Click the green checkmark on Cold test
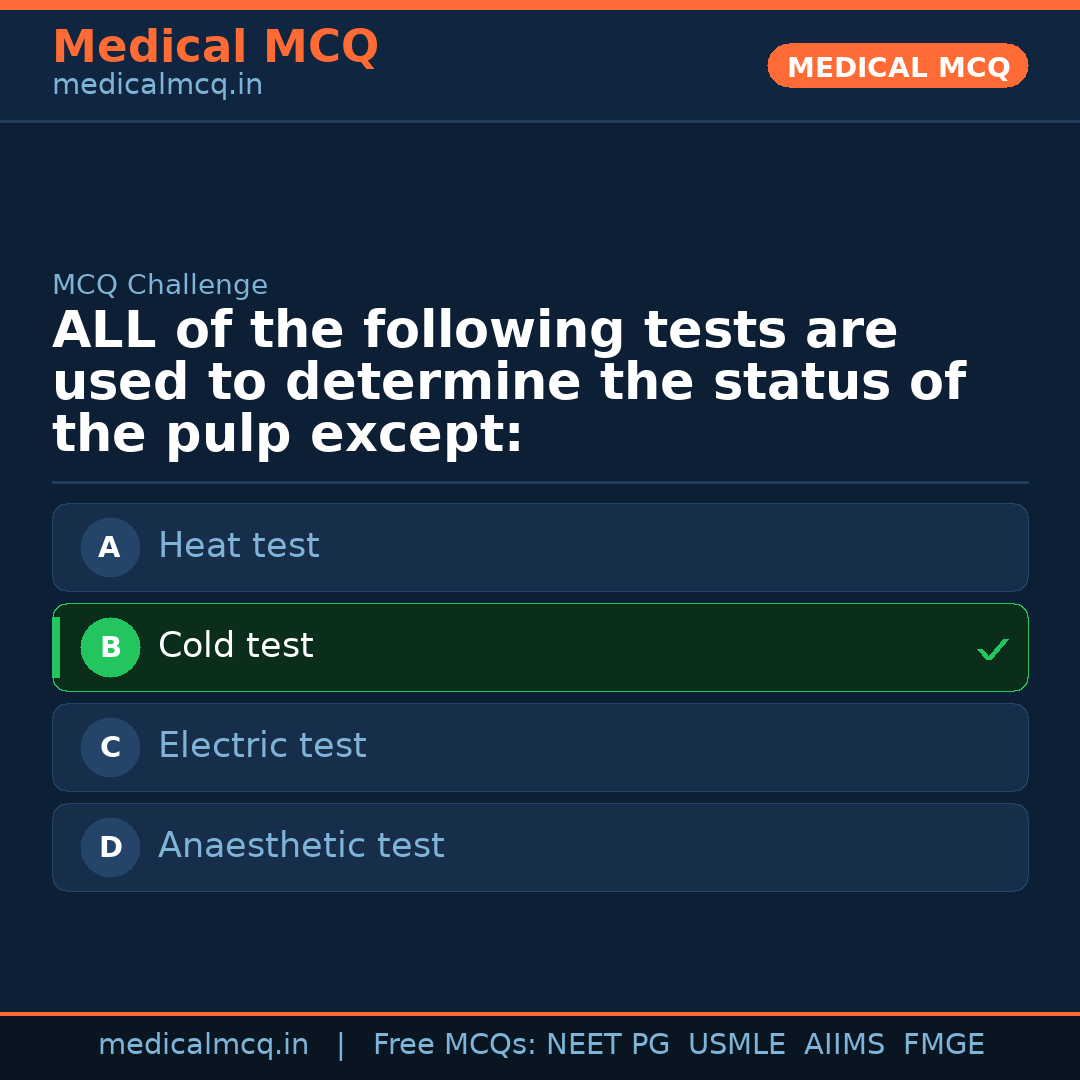This screenshot has height=1080, width=1080. coord(993,649)
